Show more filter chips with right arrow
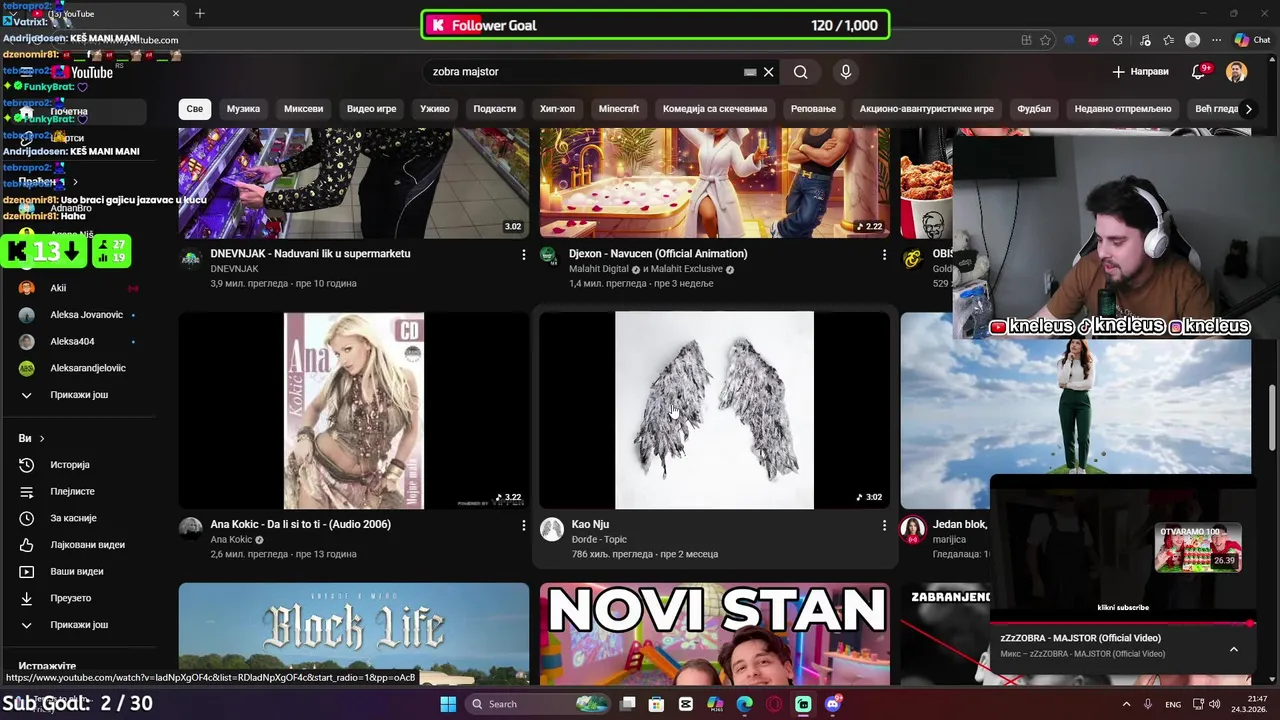 [1248, 109]
